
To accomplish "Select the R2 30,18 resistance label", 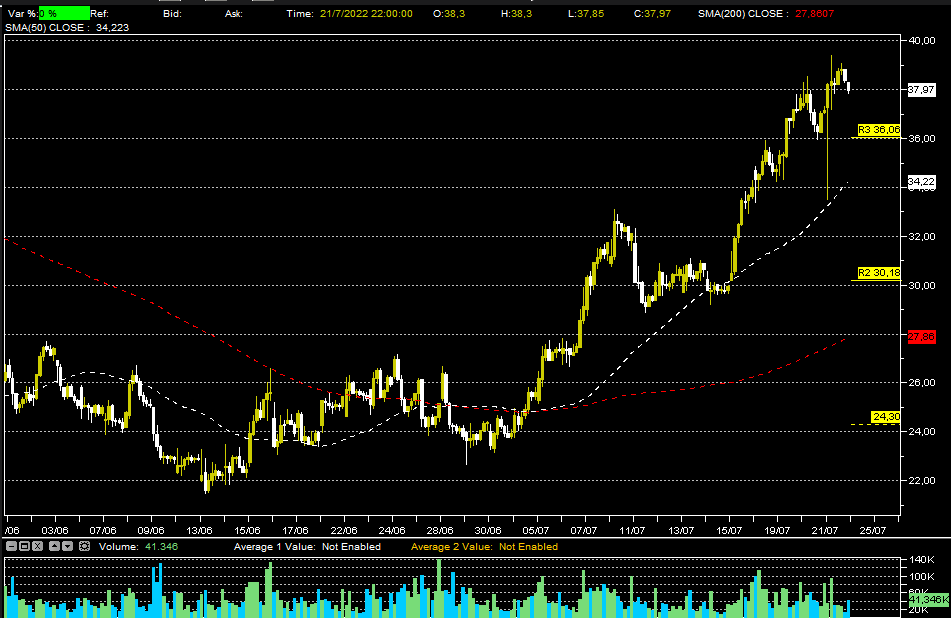I will pos(879,273).
